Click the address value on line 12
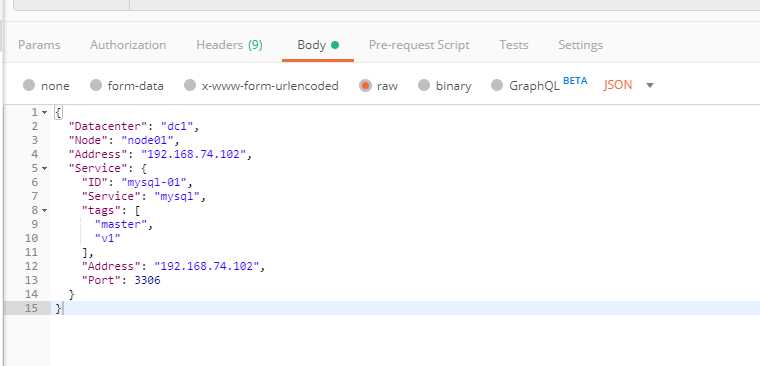This screenshot has height=366, width=760. [x=207, y=267]
